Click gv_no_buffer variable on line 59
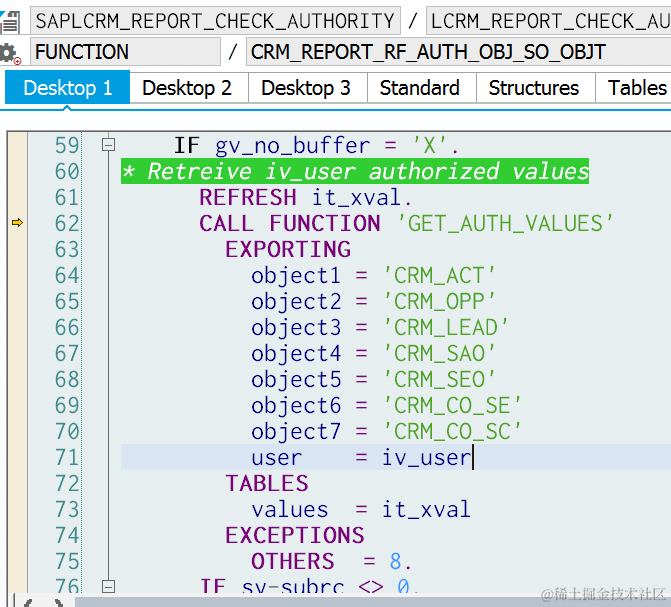This screenshot has height=607, width=671. [x=293, y=146]
